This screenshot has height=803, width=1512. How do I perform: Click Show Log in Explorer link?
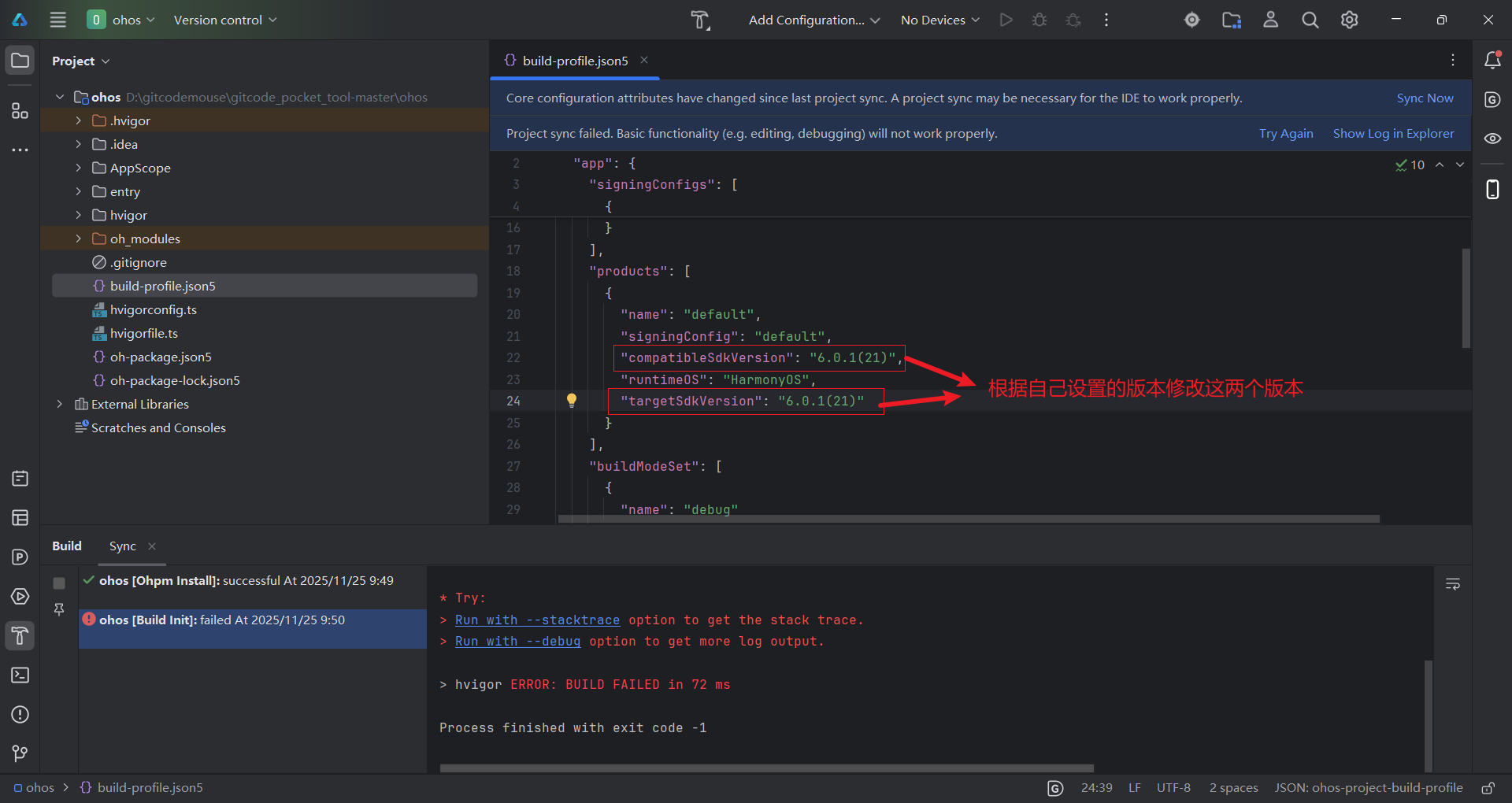pos(1393,133)
